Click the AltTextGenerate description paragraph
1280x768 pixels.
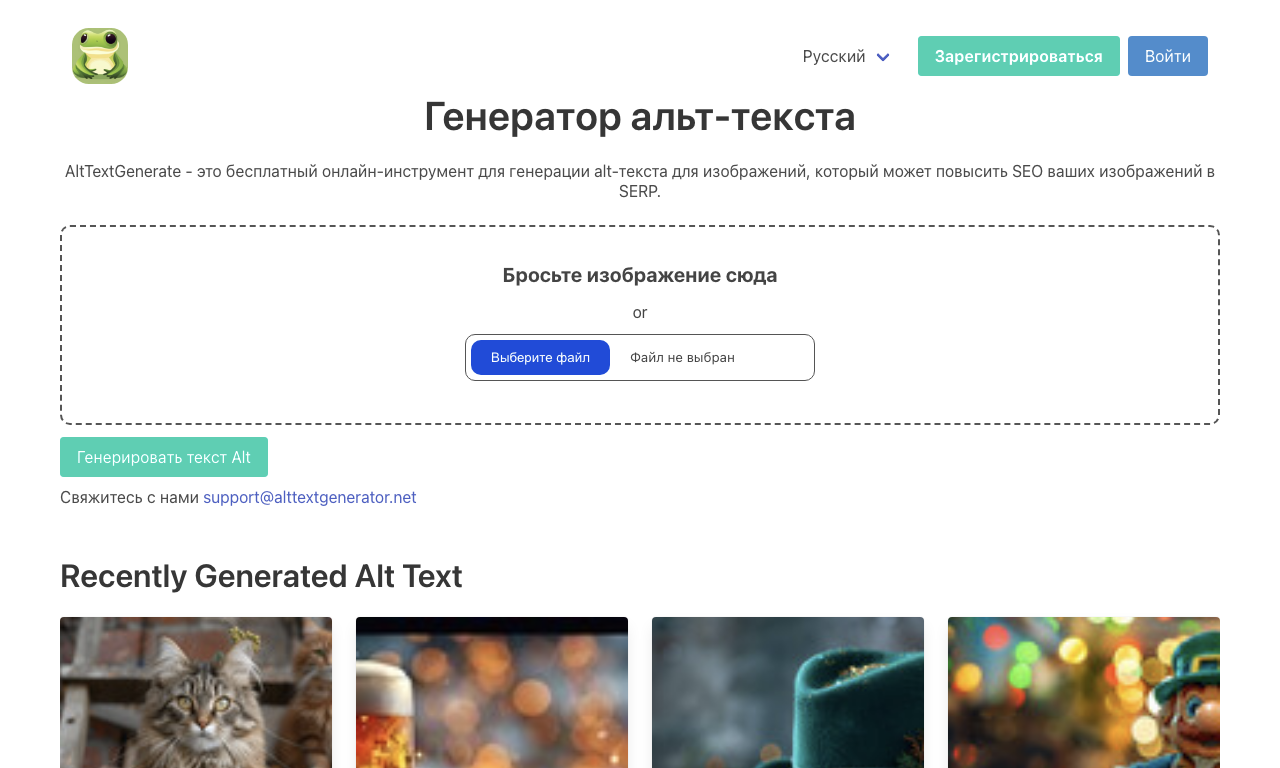[x=640, y=181]
